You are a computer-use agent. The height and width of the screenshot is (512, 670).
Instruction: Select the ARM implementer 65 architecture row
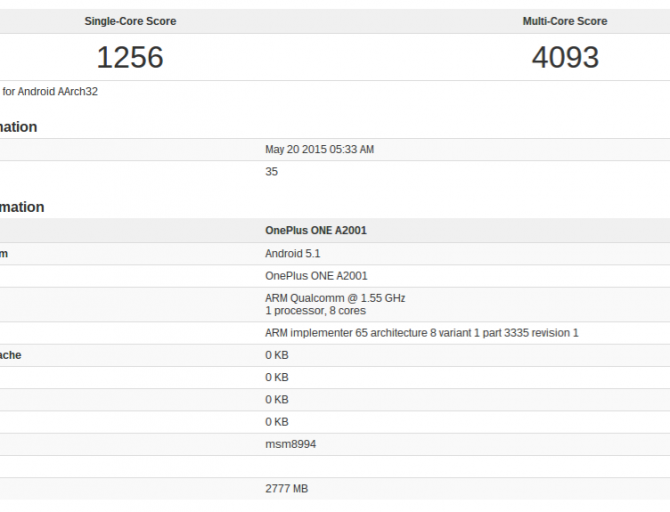point(421,333)
